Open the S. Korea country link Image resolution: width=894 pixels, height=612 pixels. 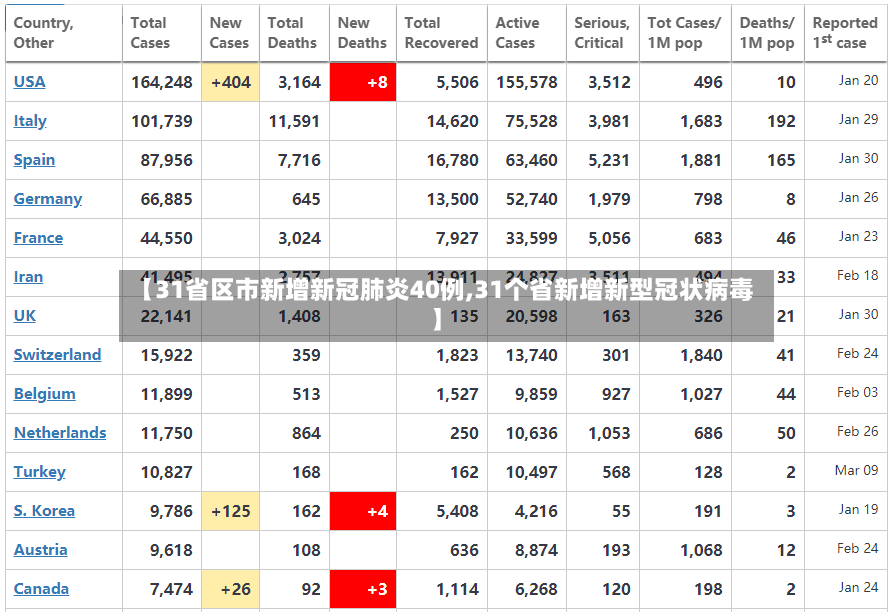tap(44, 510)
